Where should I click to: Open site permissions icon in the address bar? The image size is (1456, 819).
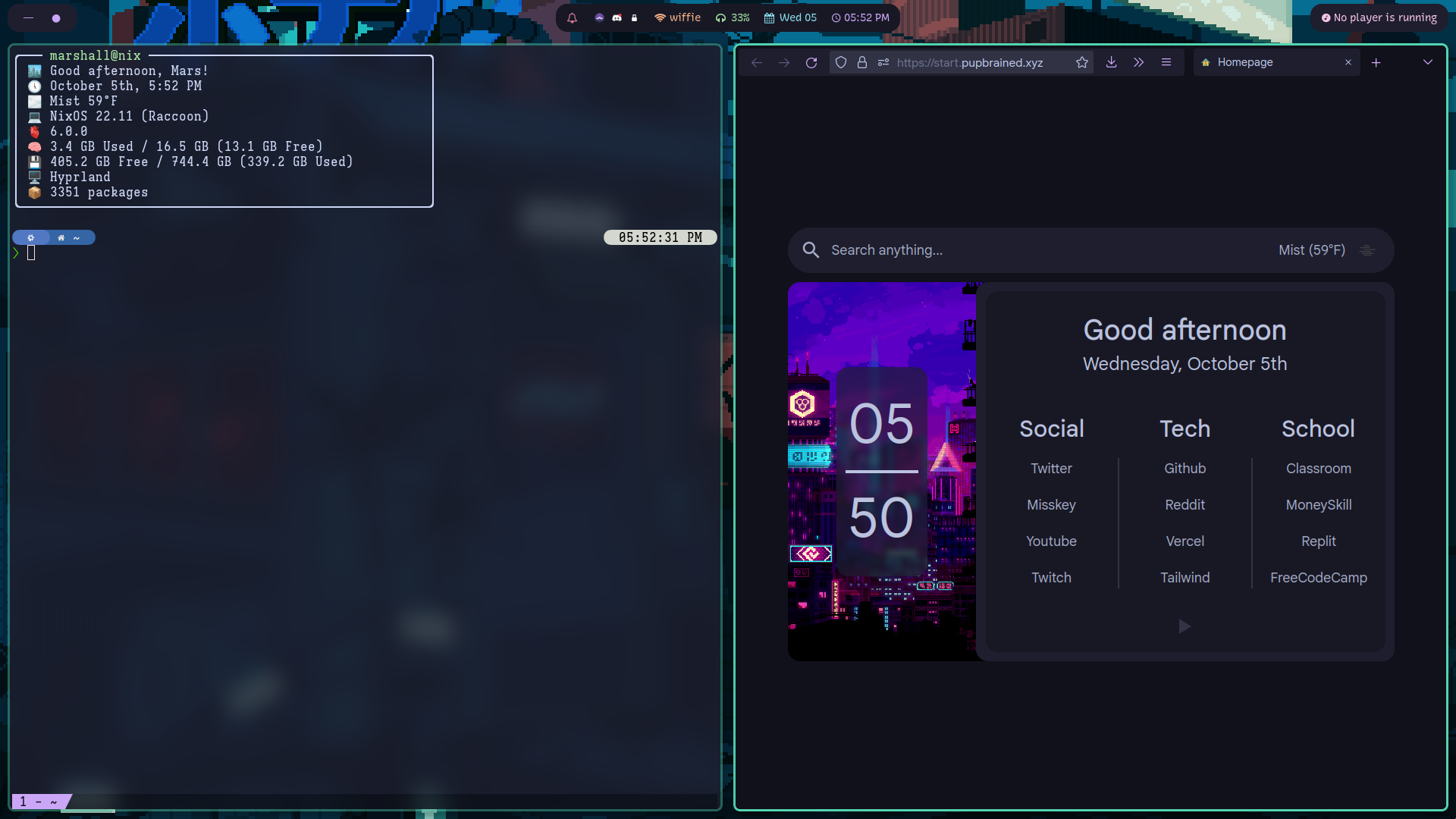tap(883, 63)
